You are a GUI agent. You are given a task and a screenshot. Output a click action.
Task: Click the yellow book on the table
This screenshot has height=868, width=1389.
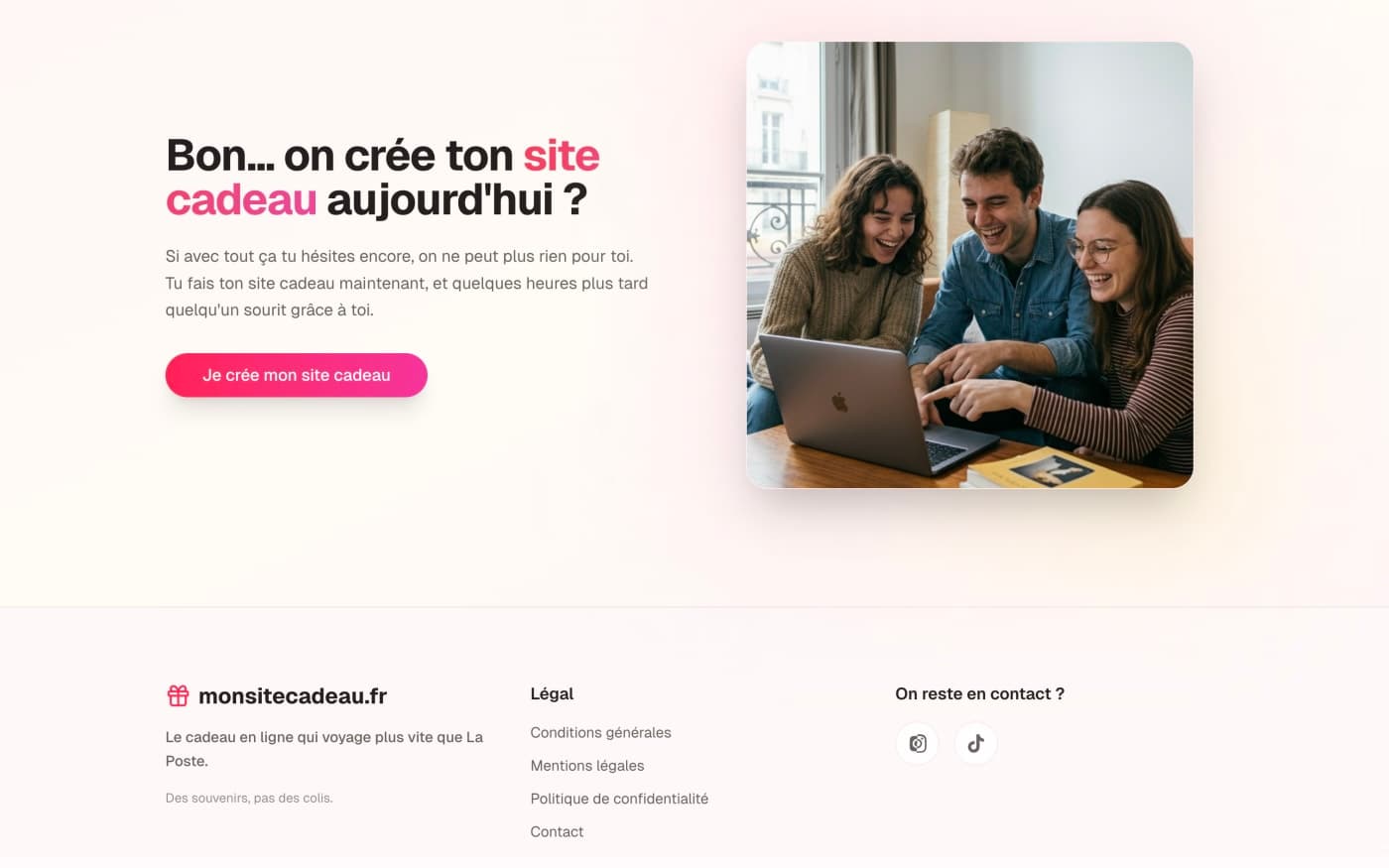(1054, 468)
